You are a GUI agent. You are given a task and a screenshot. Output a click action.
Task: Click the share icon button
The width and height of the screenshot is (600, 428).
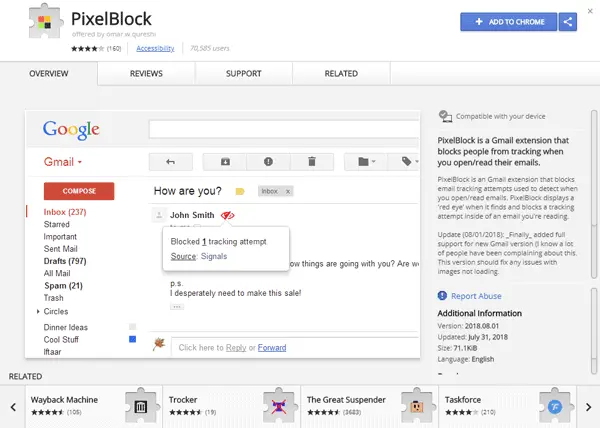568,22
